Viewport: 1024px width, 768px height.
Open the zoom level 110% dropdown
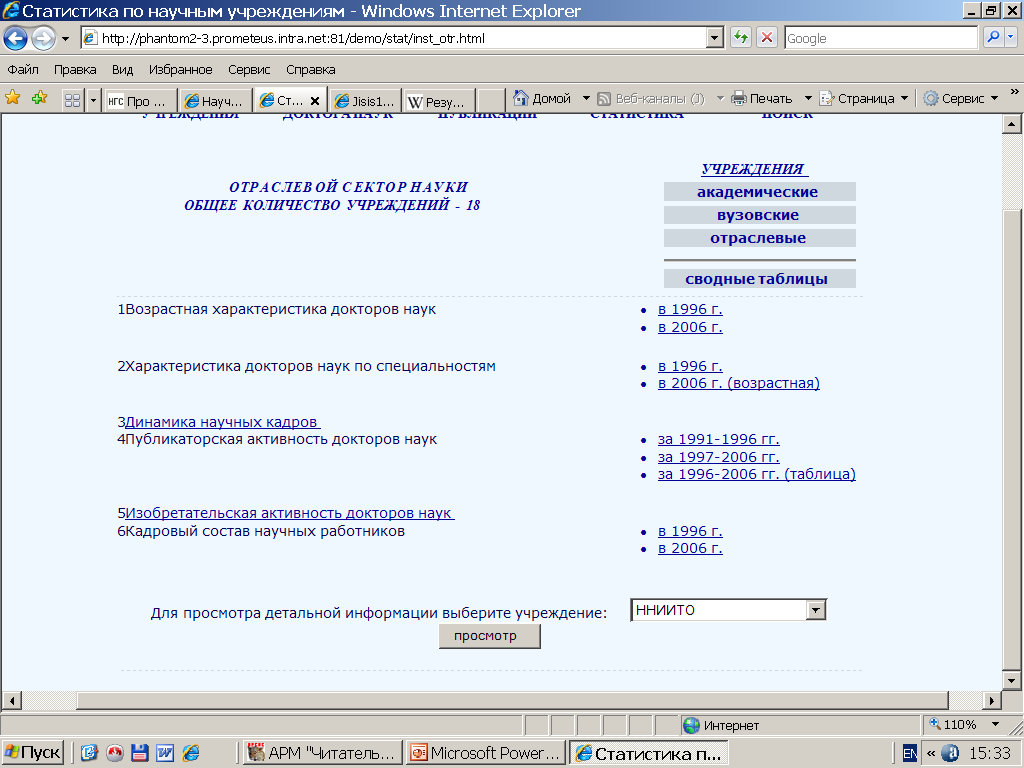[995, 725]
